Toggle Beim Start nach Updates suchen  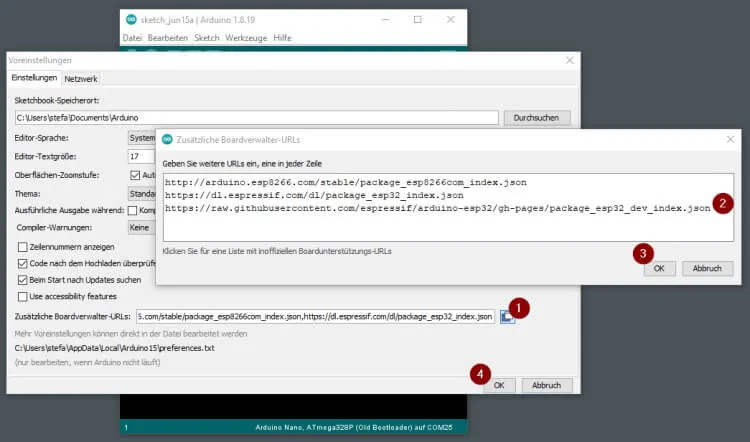tap(22, 280)
